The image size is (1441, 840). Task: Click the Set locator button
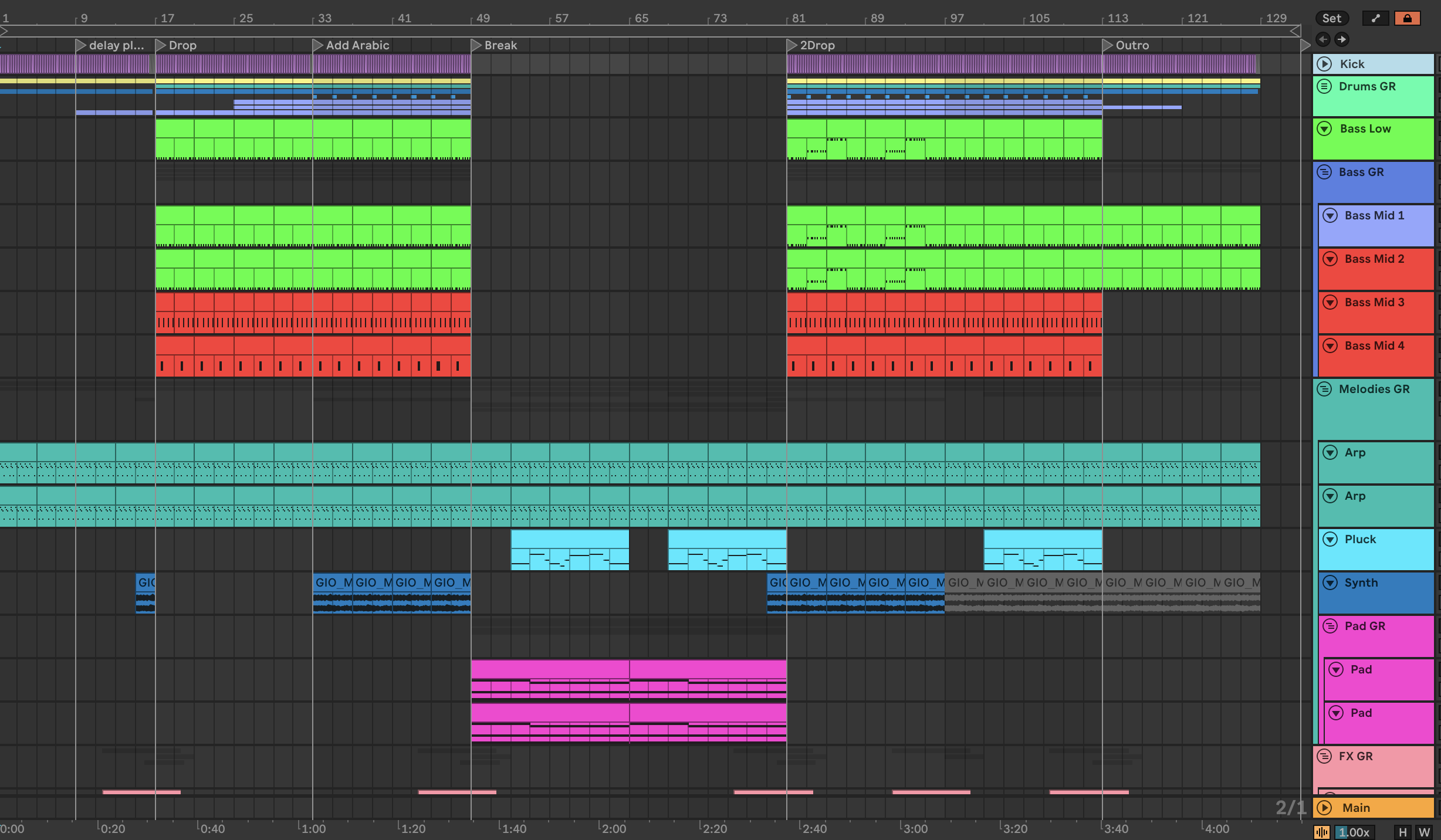click(1331, 18)
